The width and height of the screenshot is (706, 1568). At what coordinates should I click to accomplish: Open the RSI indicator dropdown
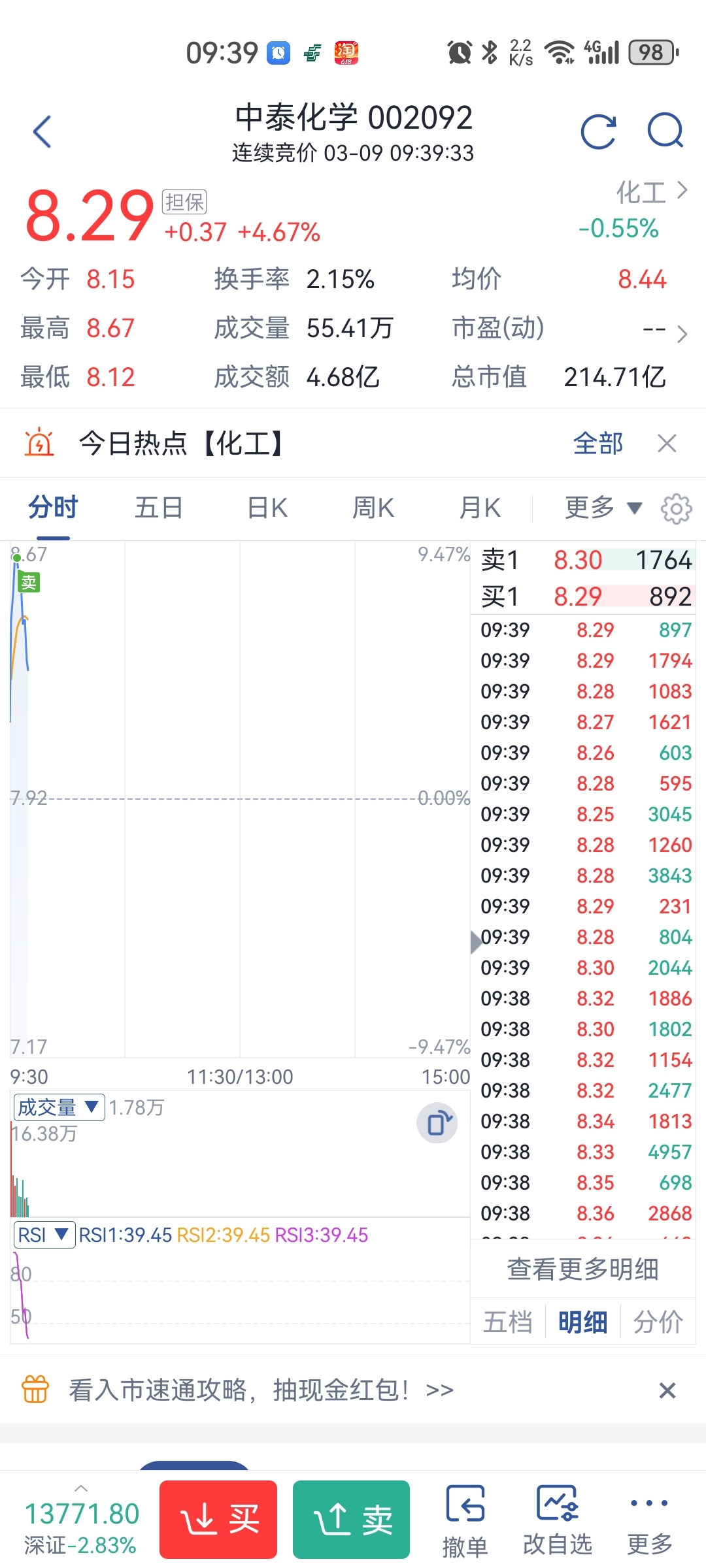pos(43,1235)
